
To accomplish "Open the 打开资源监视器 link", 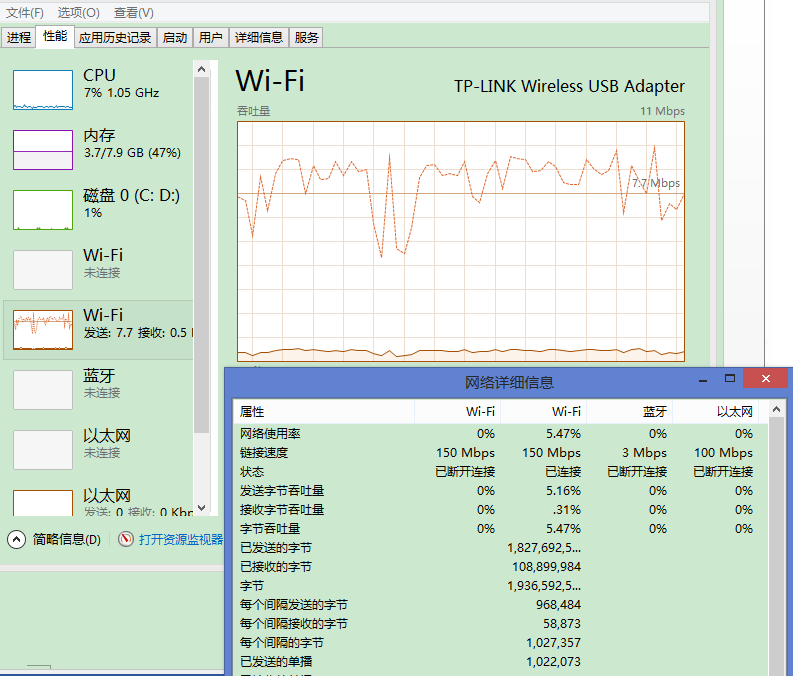I will [x=181, y=539].
